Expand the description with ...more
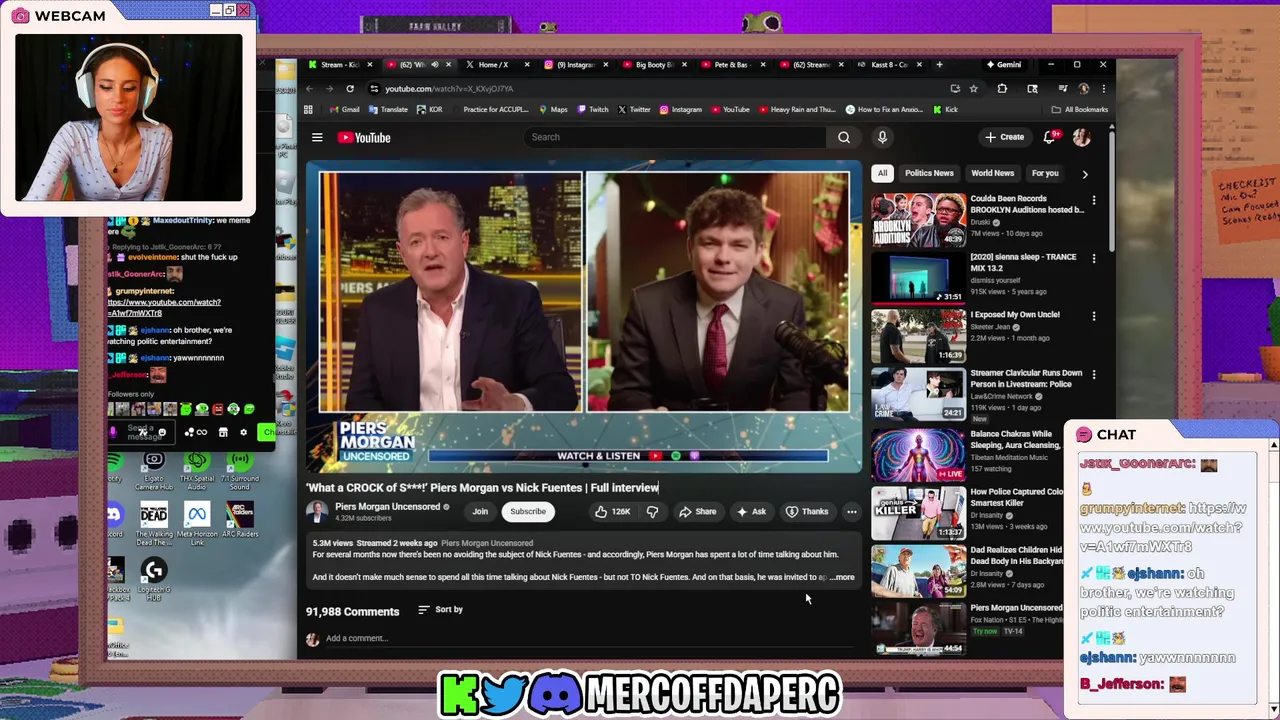The height and width of the screenshot is (720, 1280). (x=842, y=577)
